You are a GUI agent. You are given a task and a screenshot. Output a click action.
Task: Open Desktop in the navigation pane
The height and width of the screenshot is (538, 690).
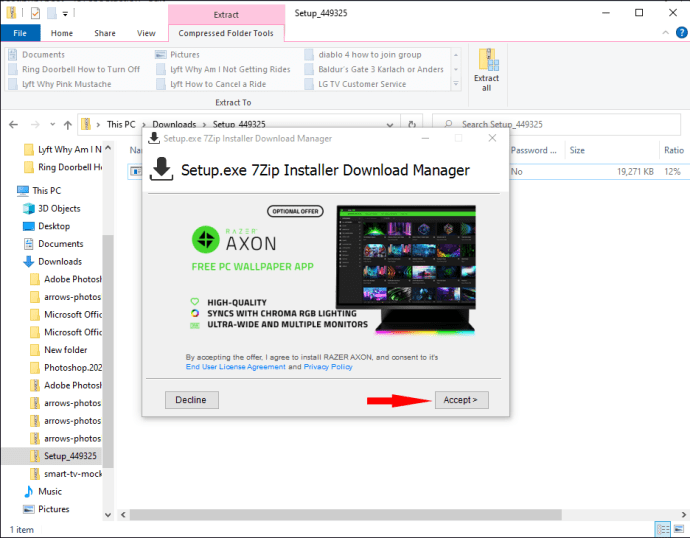coord(47,226)
